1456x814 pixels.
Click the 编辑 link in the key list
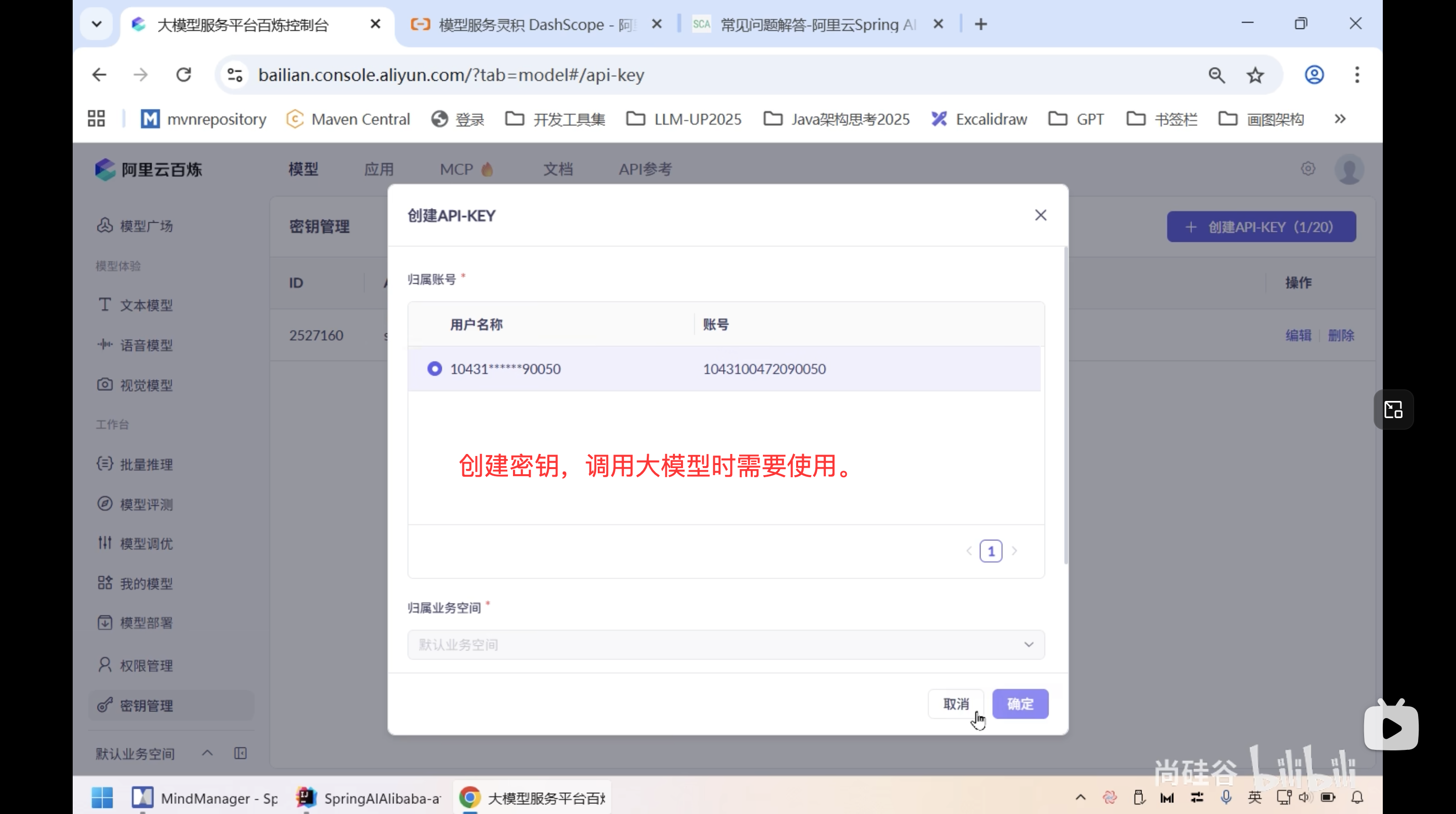tap(1298, 335)
